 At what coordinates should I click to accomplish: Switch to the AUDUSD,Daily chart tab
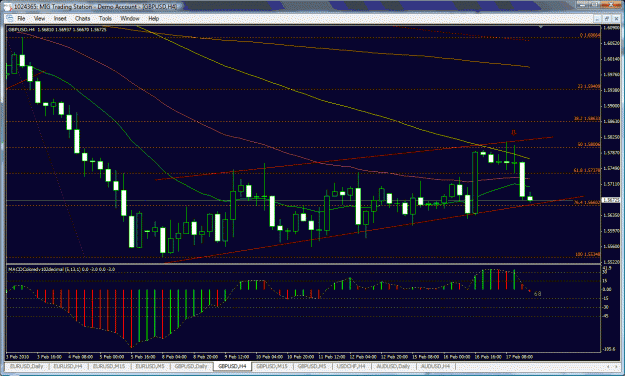pos(393,366)
